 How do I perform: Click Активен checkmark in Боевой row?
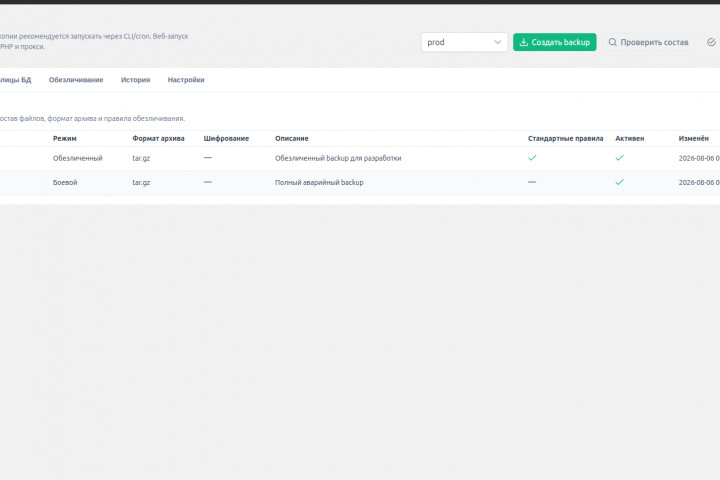coord(619,182)
